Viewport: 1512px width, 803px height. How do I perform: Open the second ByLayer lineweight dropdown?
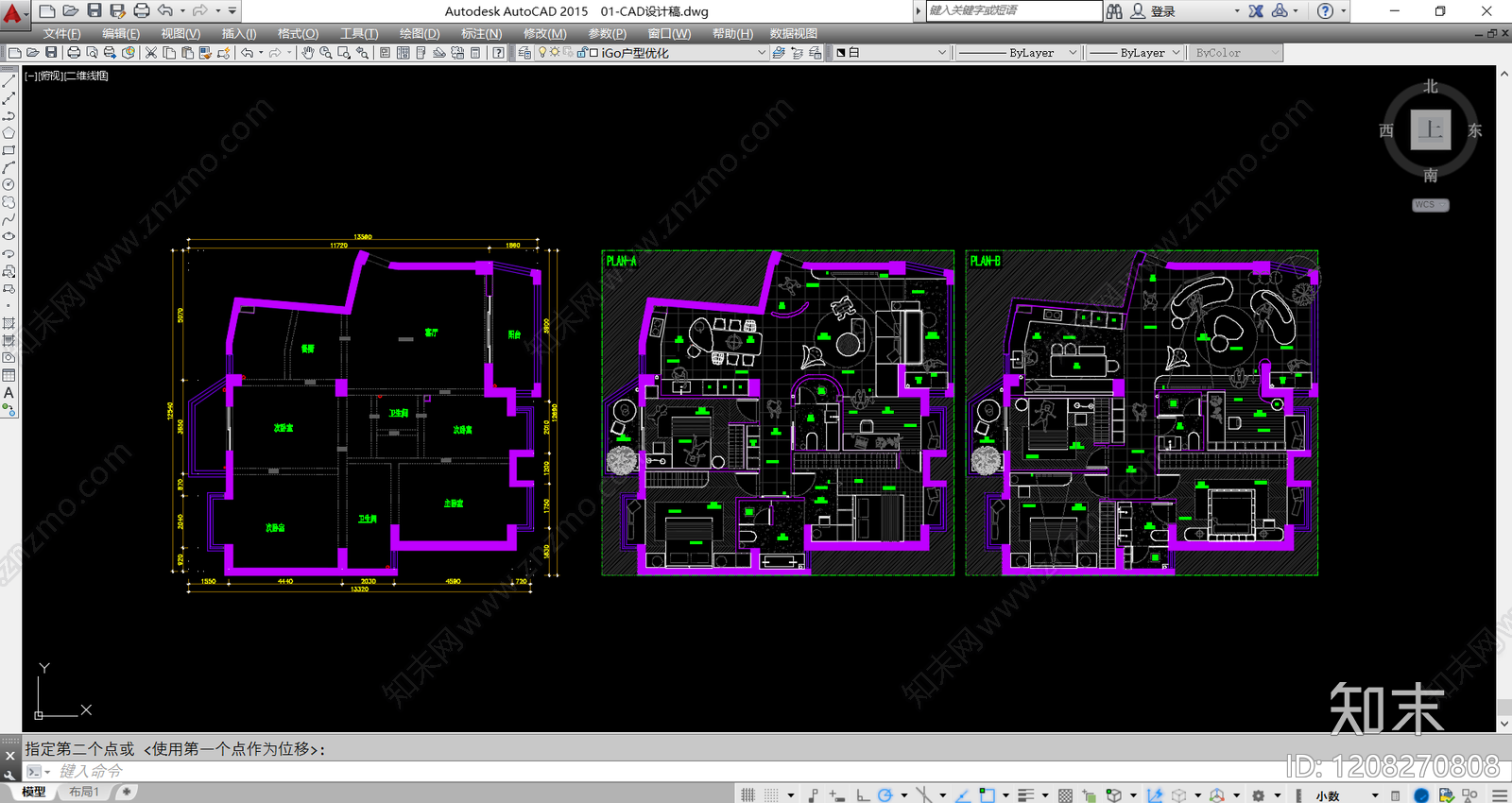(x=1135, y=53)
